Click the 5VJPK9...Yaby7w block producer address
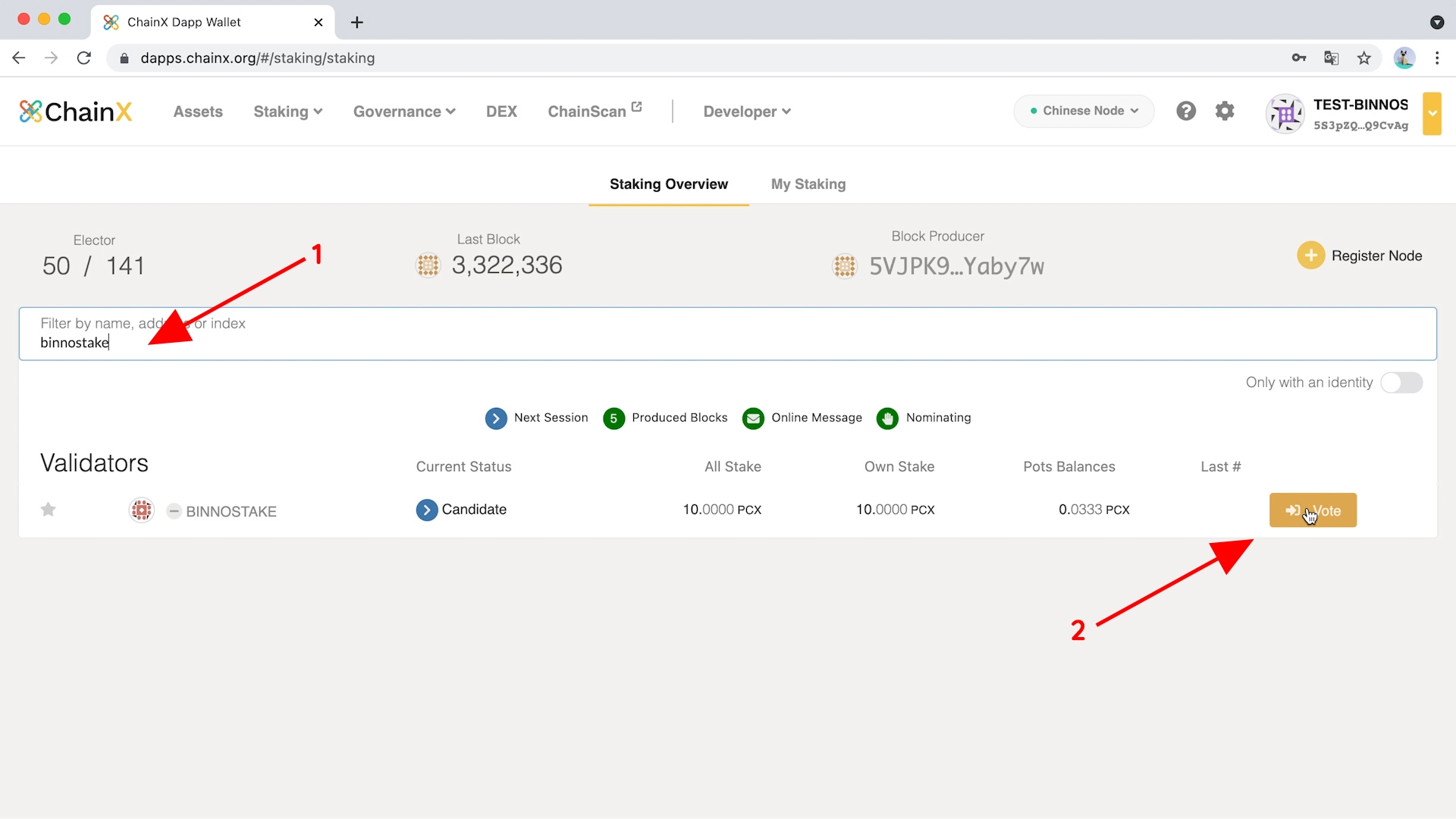This screenshot has height=819, width=1456. tap(956, 266)
